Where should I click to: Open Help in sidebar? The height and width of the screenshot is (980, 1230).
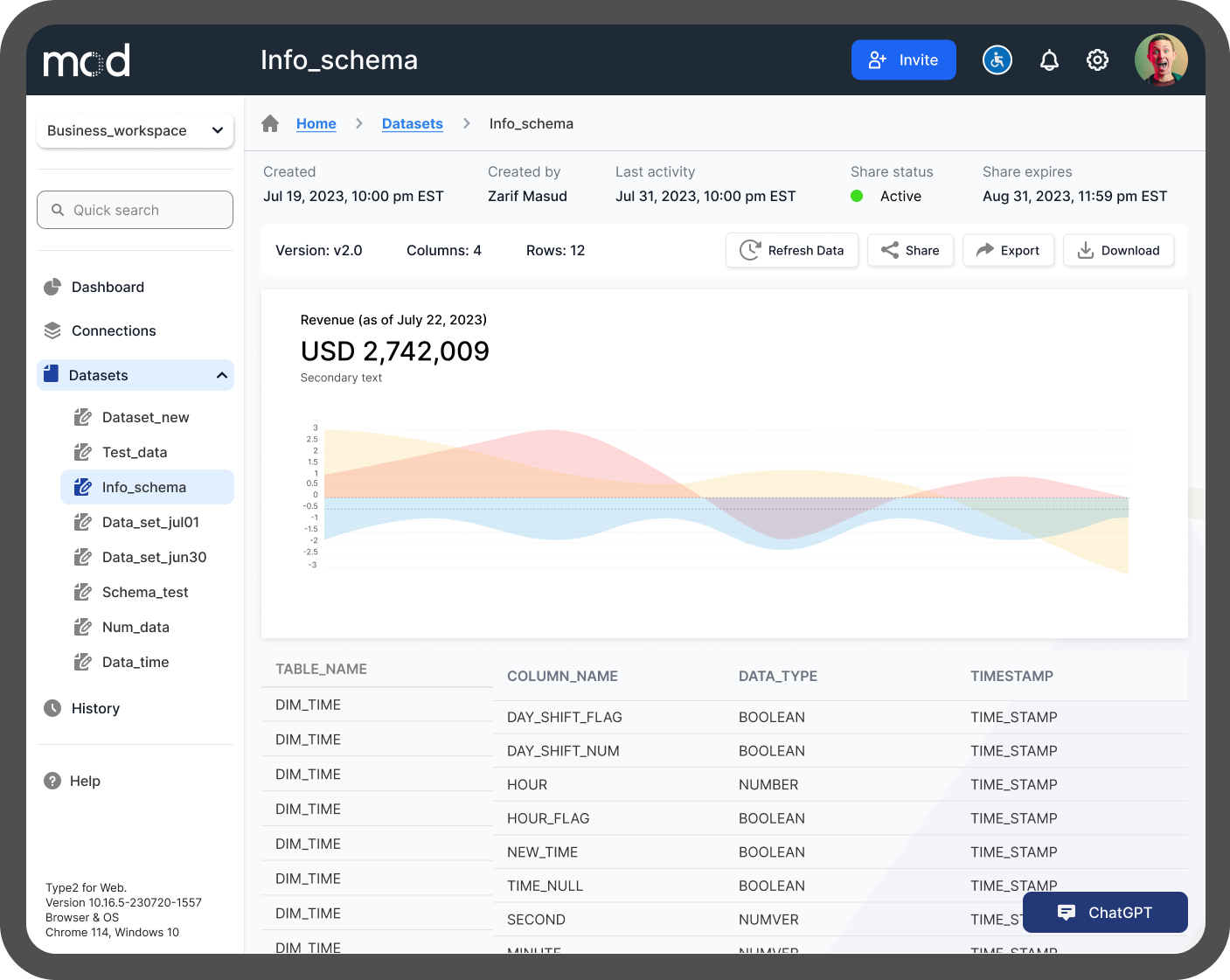pos(85,781)
